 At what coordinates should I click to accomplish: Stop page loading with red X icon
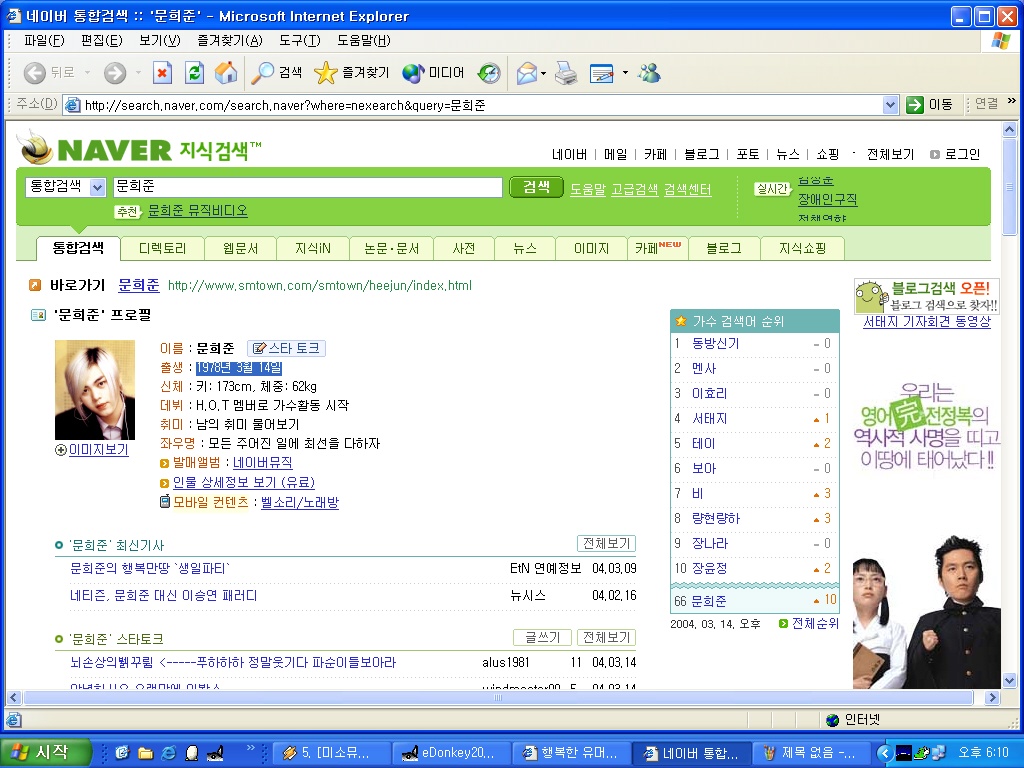click(162, 72)
